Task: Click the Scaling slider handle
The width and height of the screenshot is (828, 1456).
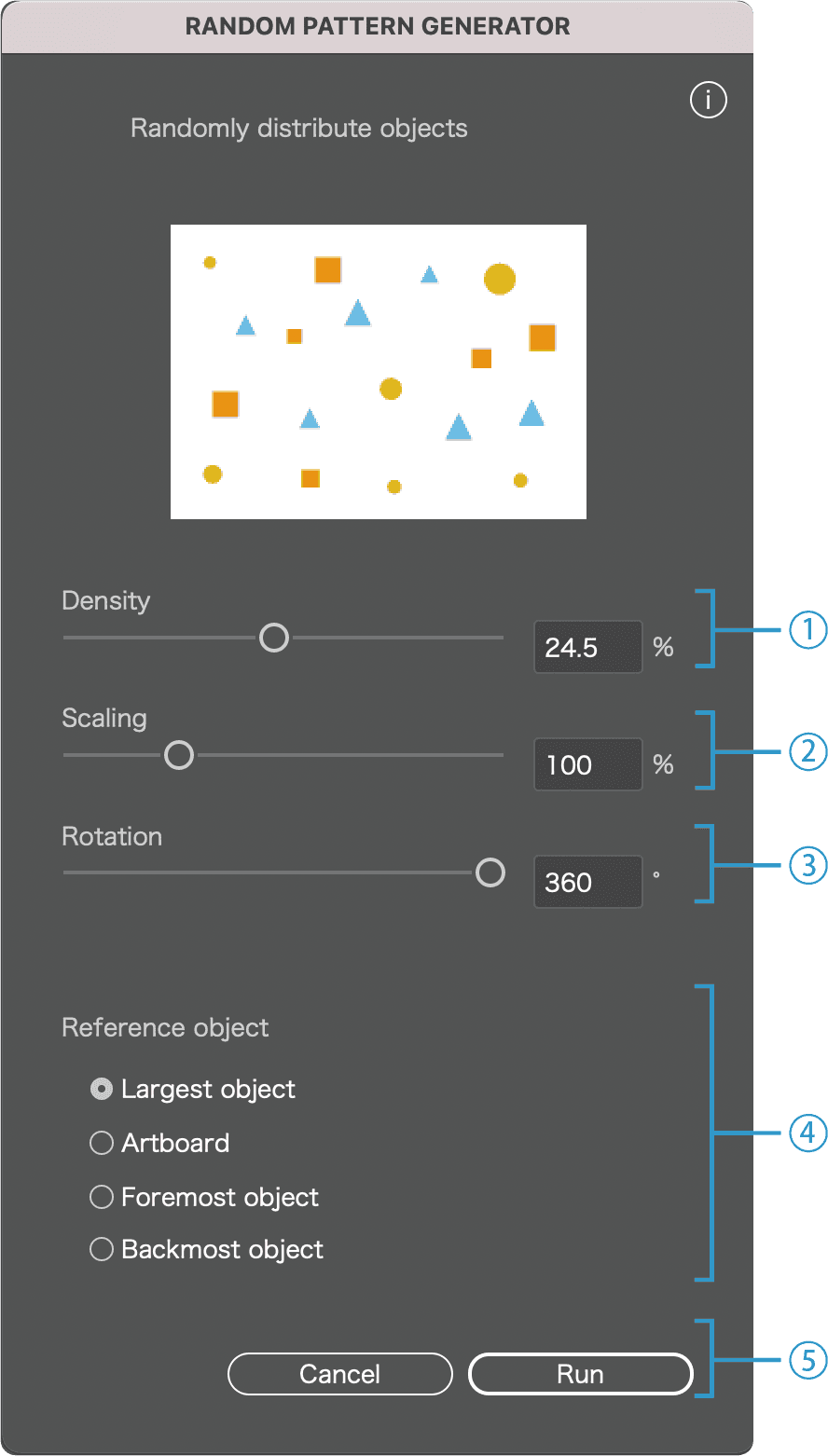Action: click(x=179, y=755)
